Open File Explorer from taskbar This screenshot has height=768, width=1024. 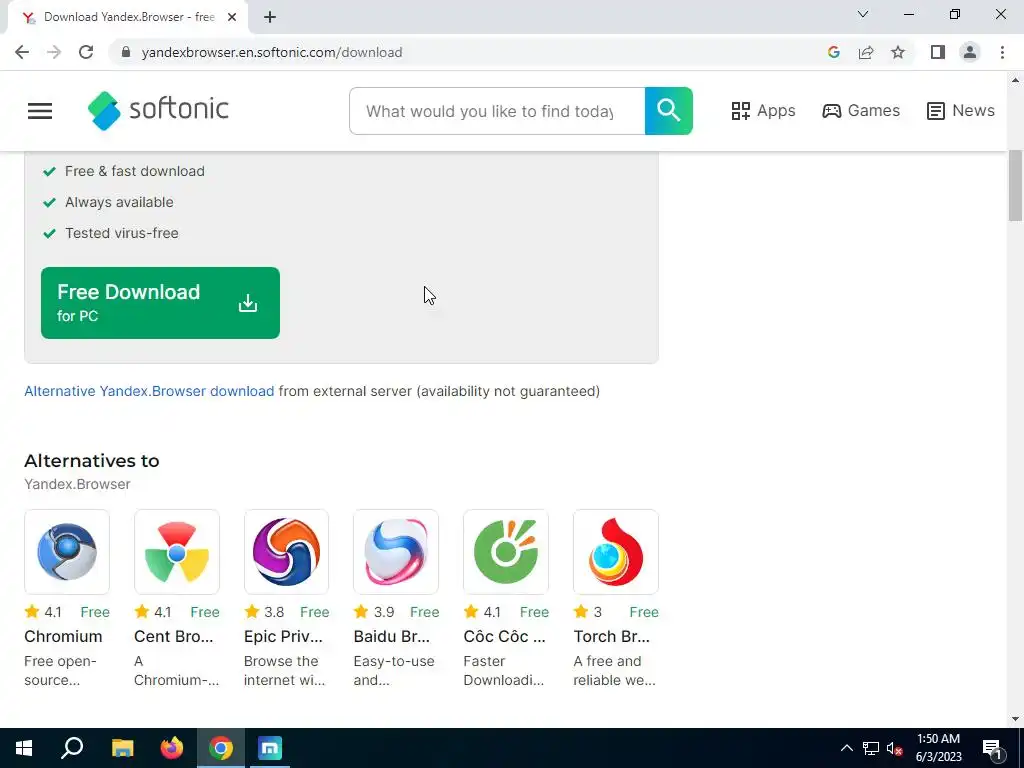click(122, 748)
